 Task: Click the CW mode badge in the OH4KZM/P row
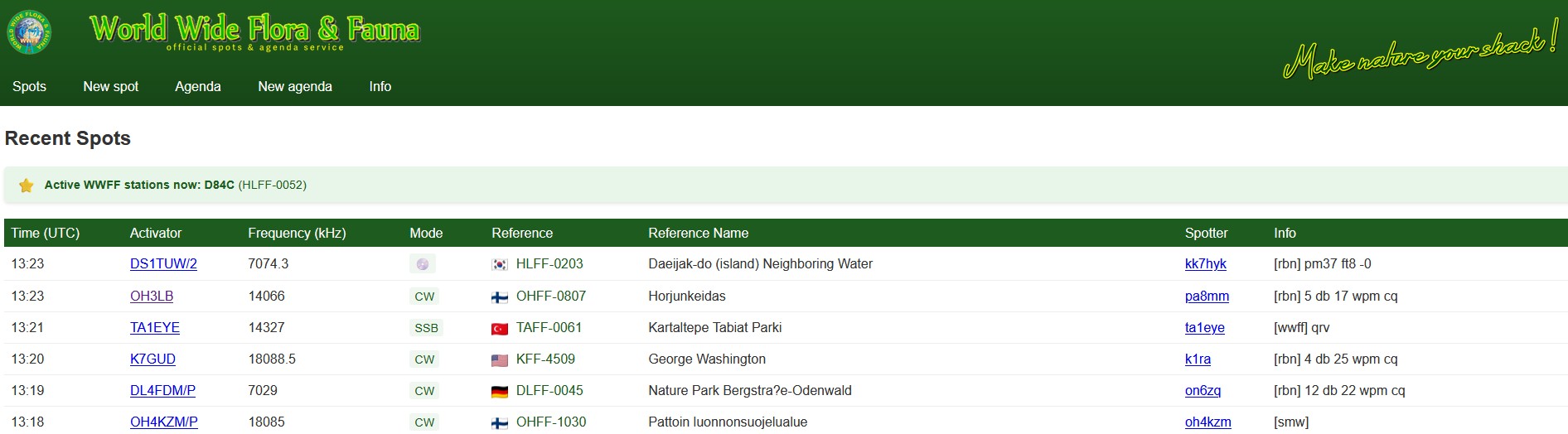424,422
